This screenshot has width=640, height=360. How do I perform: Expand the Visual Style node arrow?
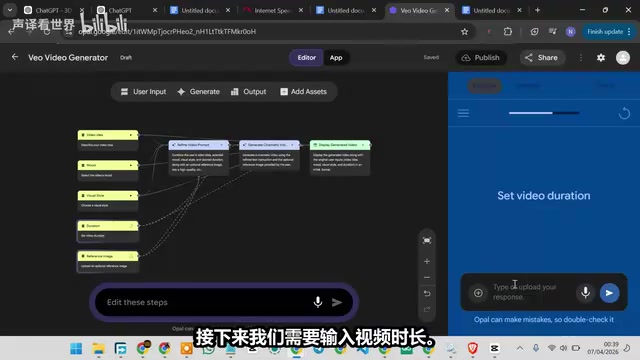(131, 196)
